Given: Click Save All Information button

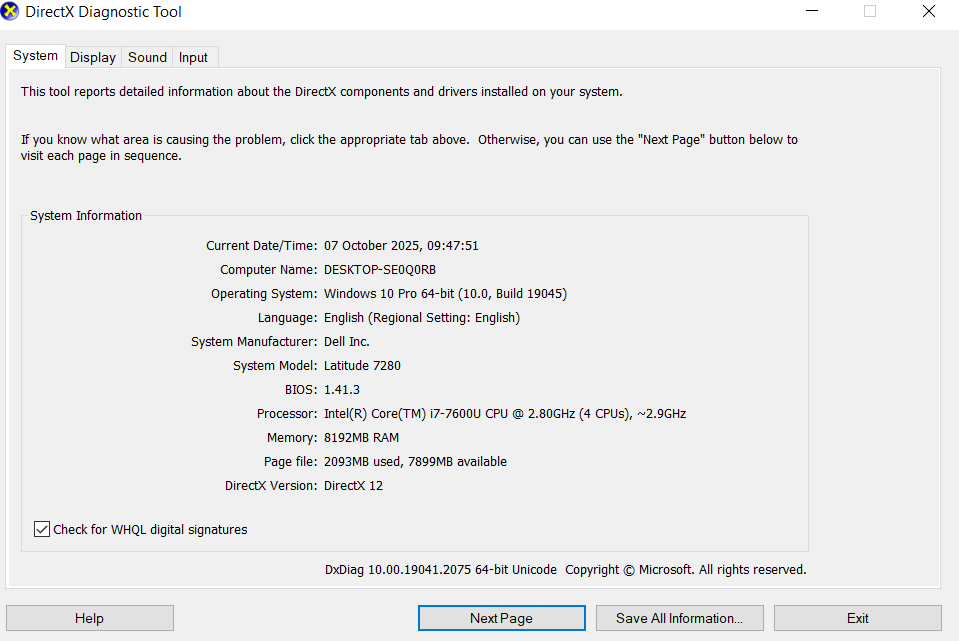Looking at the screenshot, I should [679, 618].
